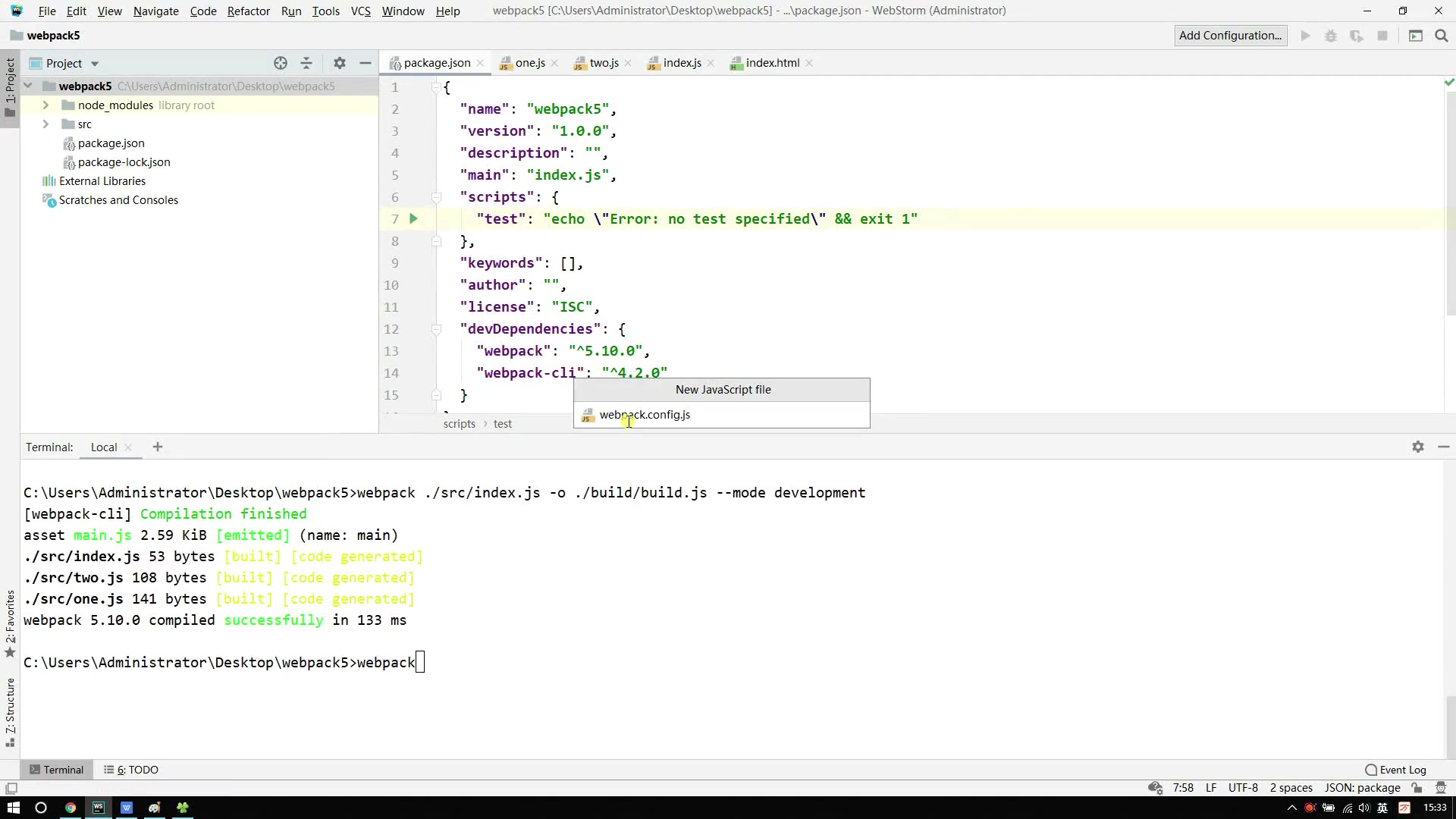
Task: Click the WebStorm taskbar icon
Action: (x=98, y=808)
